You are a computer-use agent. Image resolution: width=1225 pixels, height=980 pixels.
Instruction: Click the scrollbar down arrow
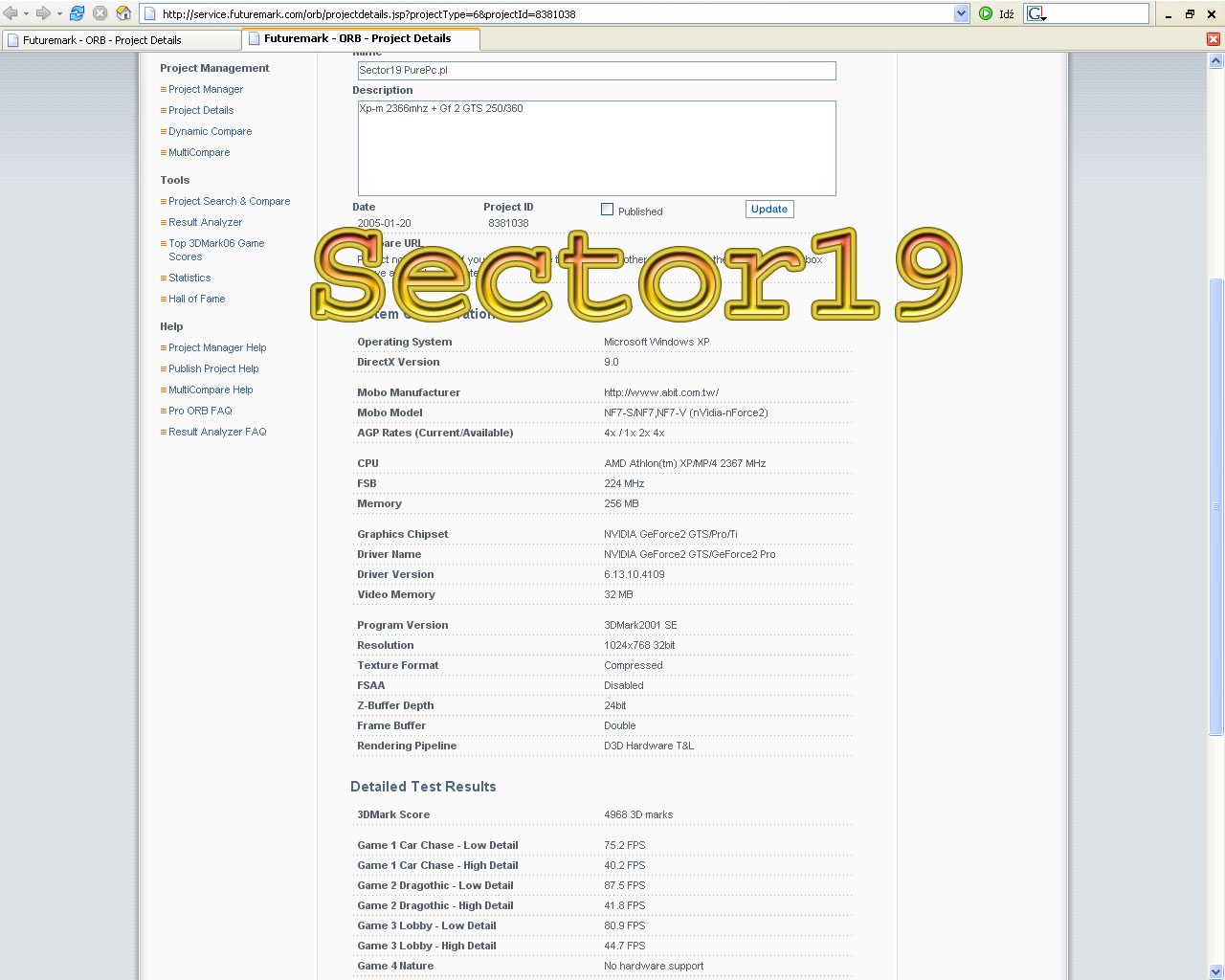pos(1215,971)
